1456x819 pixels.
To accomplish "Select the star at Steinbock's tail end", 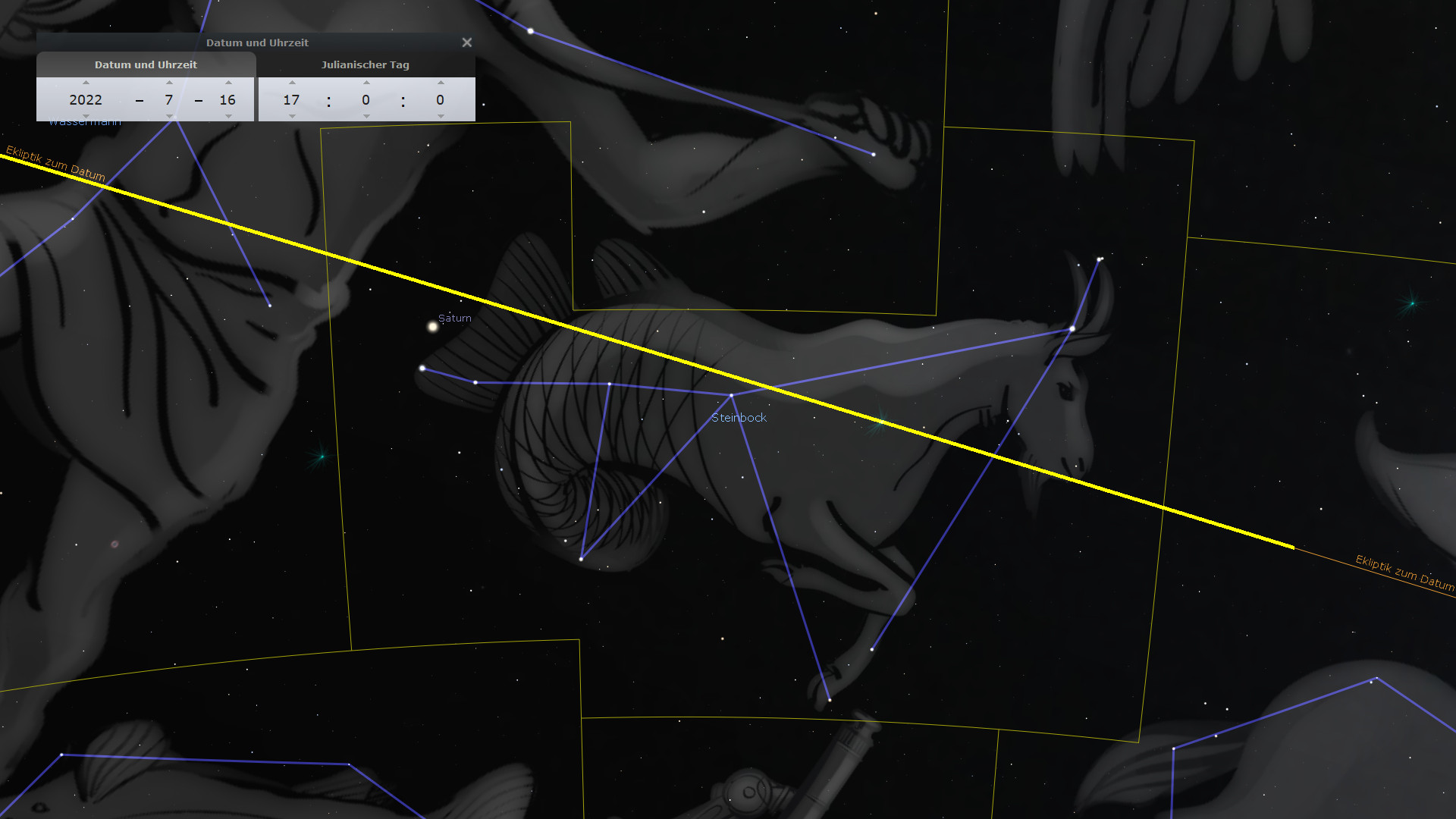I will (x=422, y=369).
